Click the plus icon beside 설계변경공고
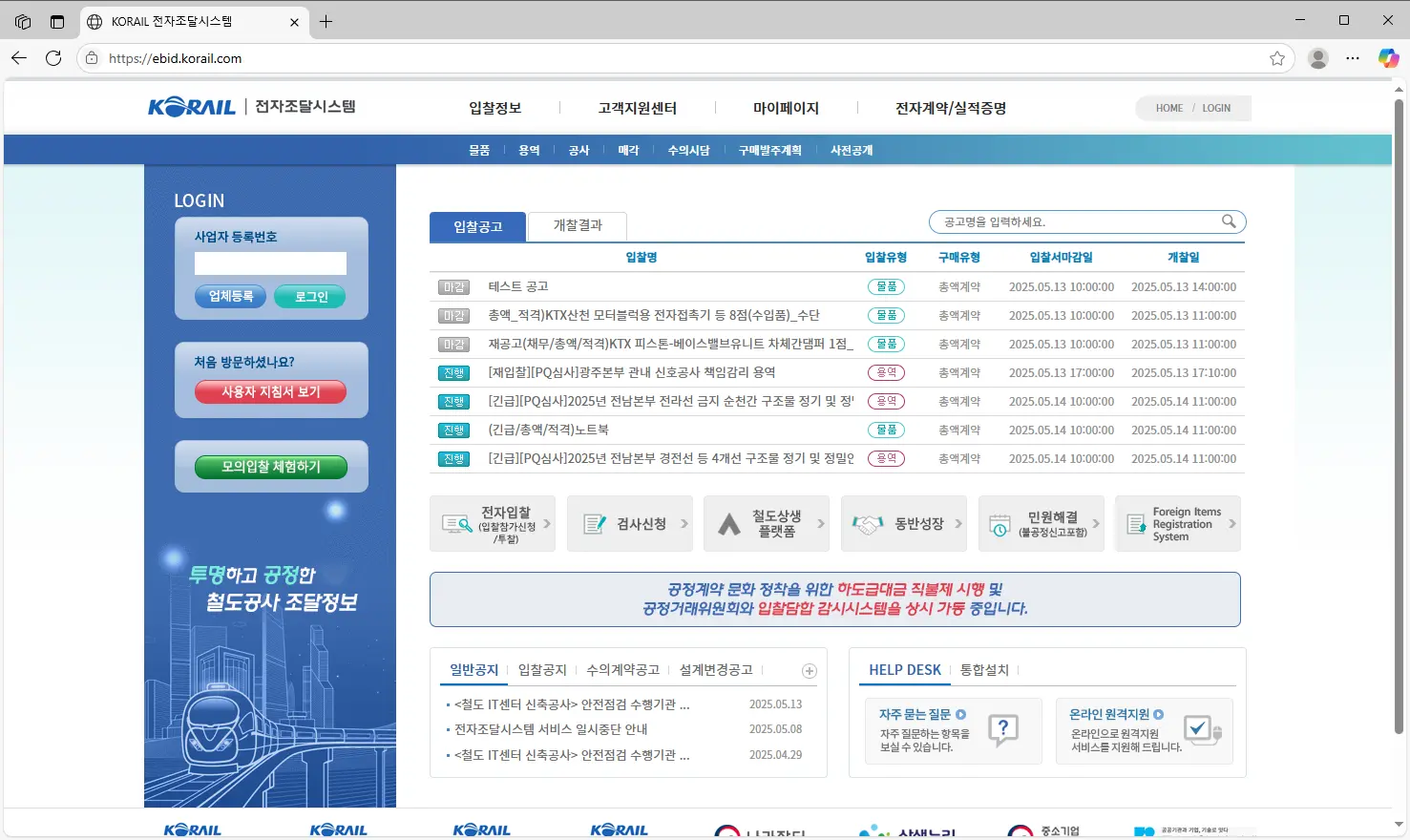The height and width of the screenshot is (840, 1410). (810, 671)
